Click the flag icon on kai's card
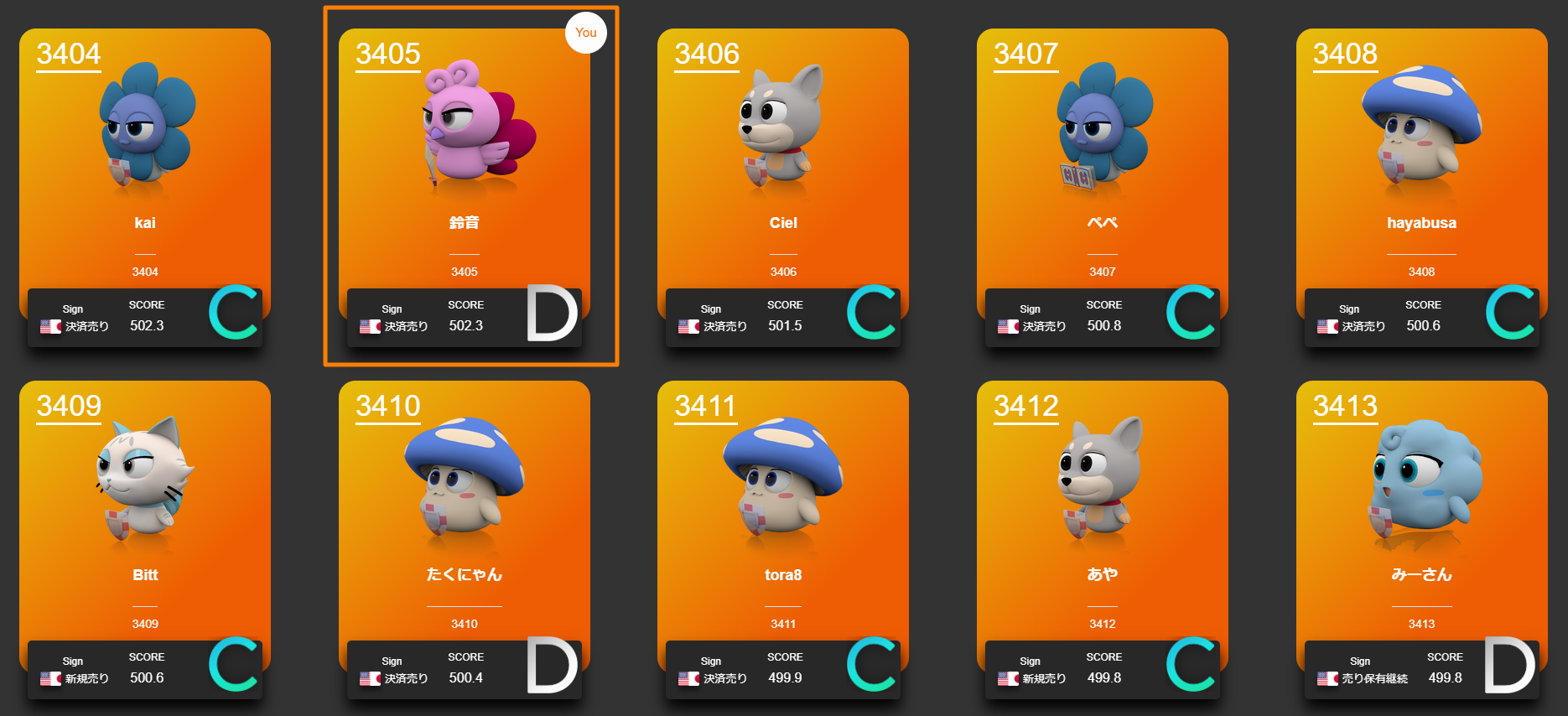This screenshot has height=716, width=1568. pyautogui.click(x=50, y=327)
